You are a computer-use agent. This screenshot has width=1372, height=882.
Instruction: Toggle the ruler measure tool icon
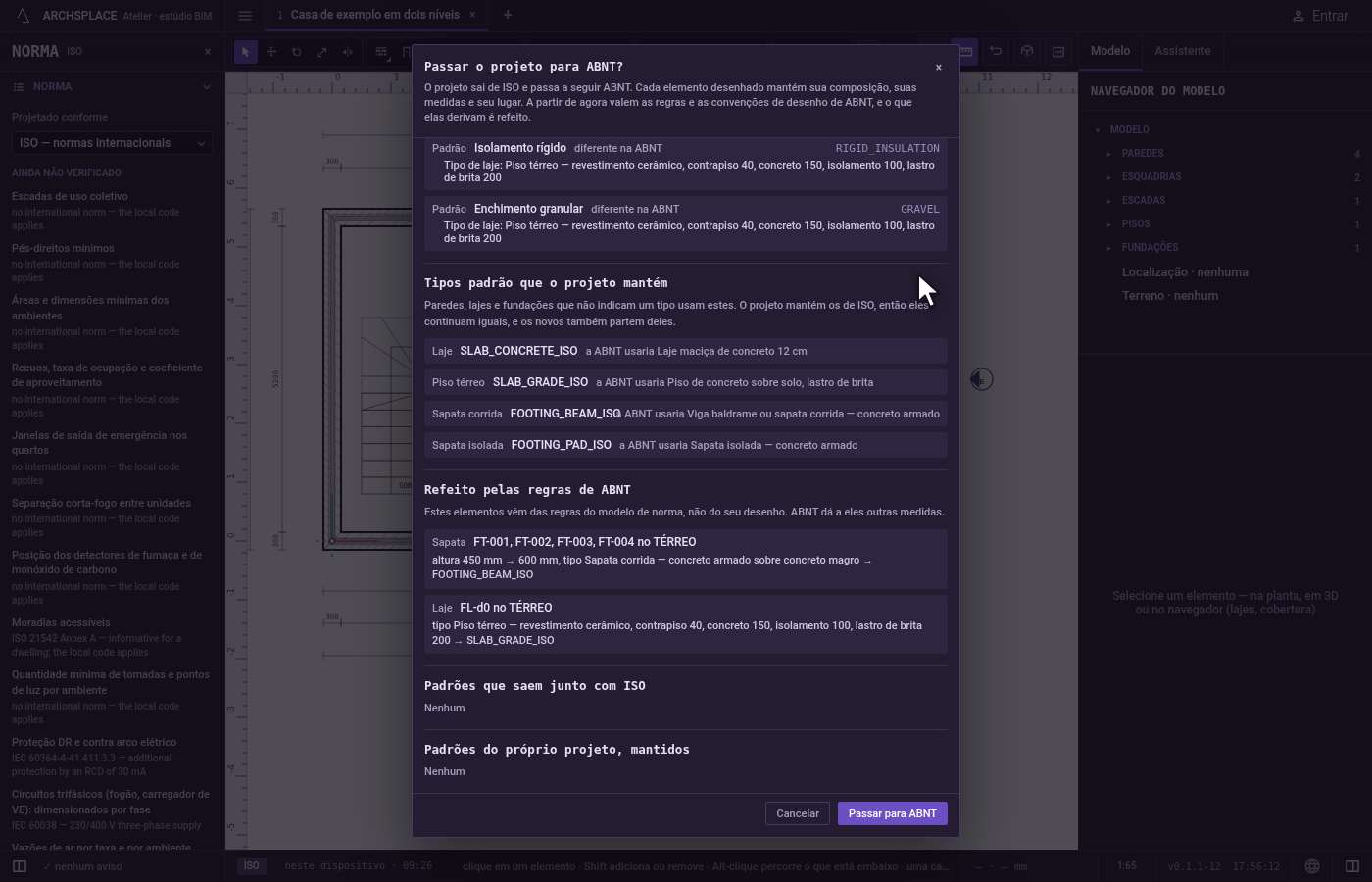tap(965, 51)
